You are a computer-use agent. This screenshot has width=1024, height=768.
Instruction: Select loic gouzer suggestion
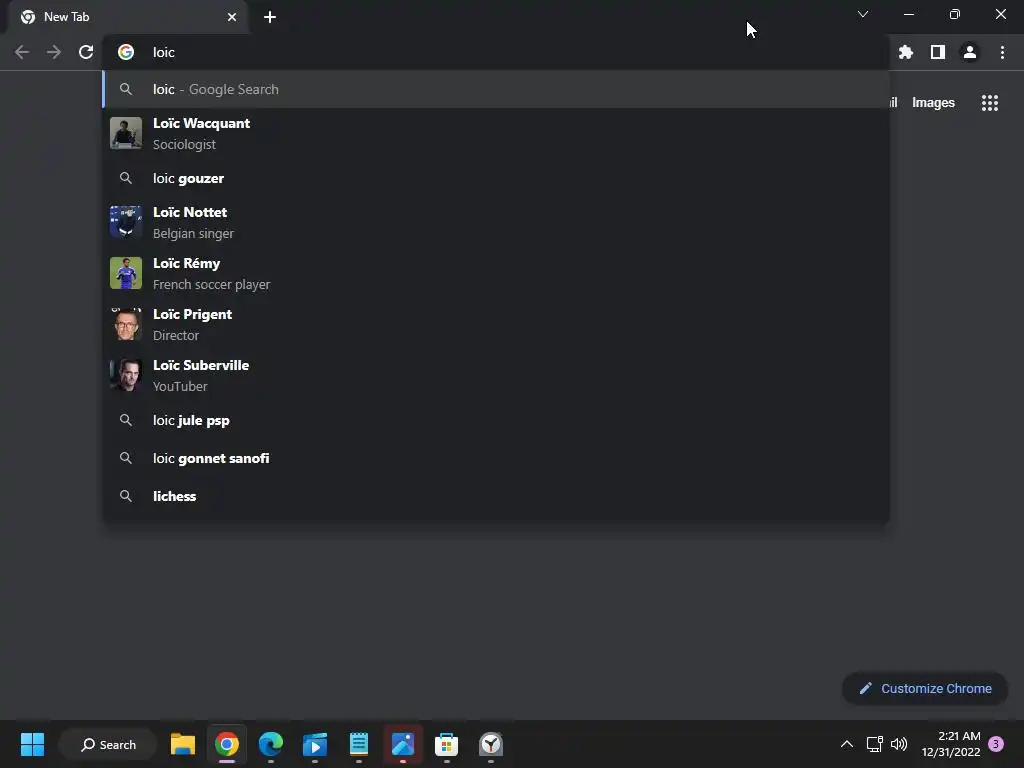pos(496,178)
